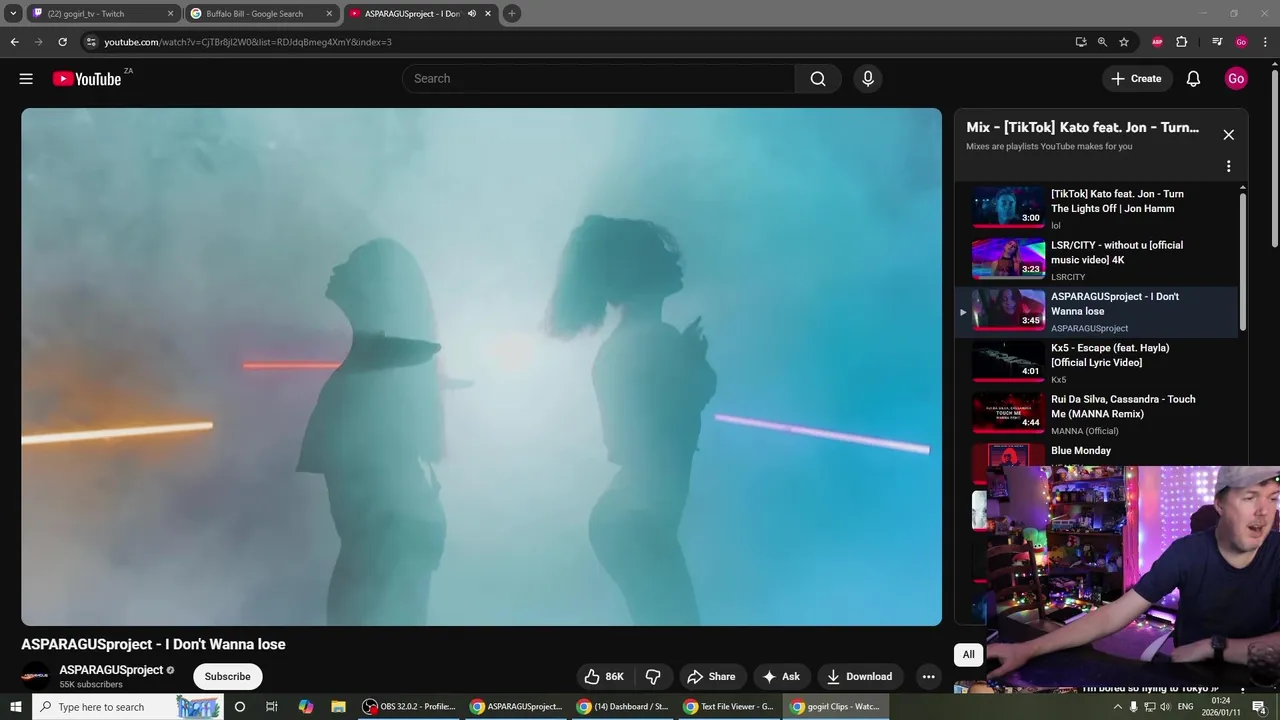Switch to the OBS 32.0.2 taskbar window
The width and height of the screenshot is (1280, 720).
pyautogui.click(x=410, y=707)
